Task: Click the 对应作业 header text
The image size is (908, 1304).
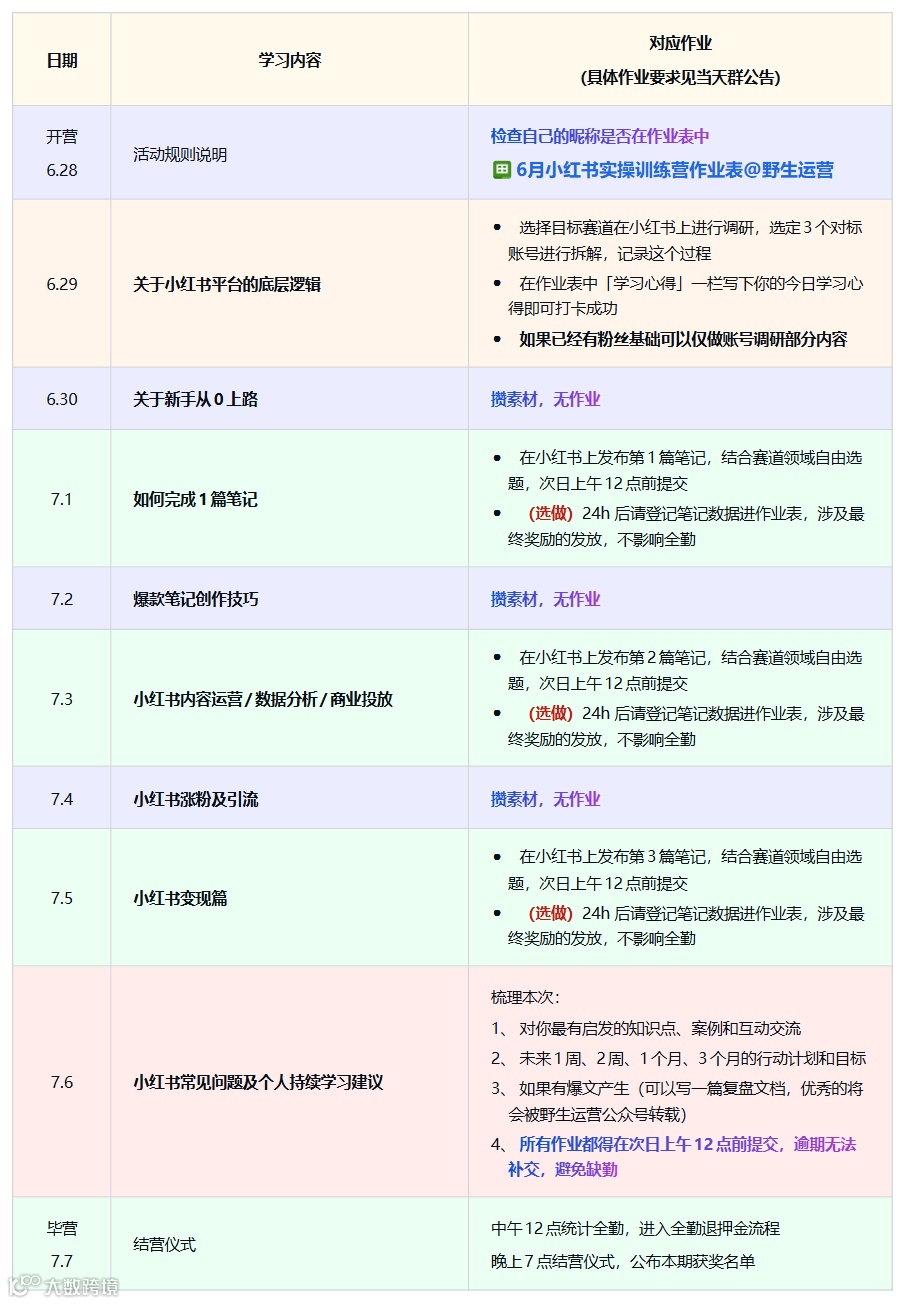Action: pos(680,43)
